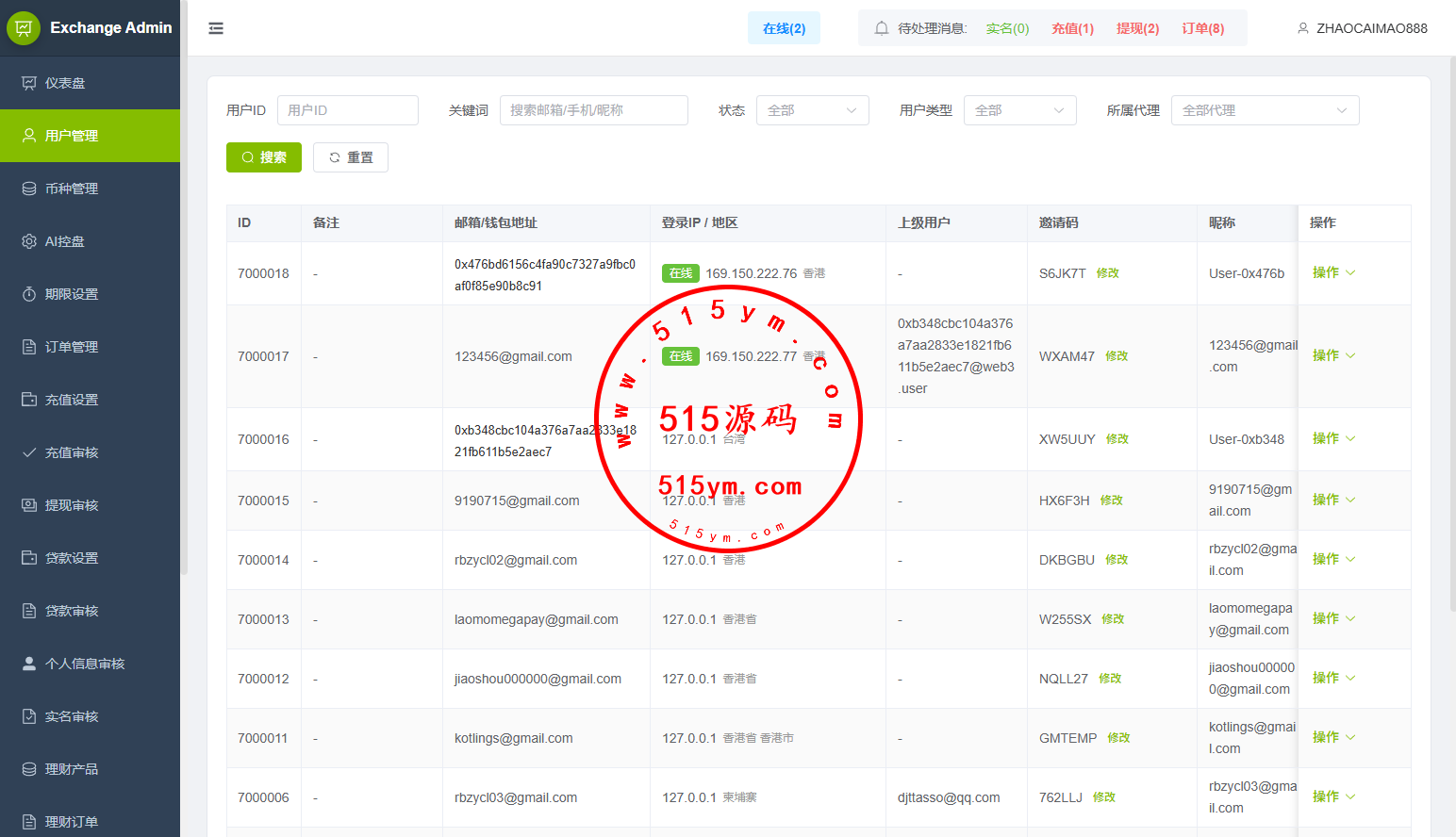Viewport: 1456px width, 837px height.
Task: Select 提现审核 in the sidebar
Action: pos(72,505)
